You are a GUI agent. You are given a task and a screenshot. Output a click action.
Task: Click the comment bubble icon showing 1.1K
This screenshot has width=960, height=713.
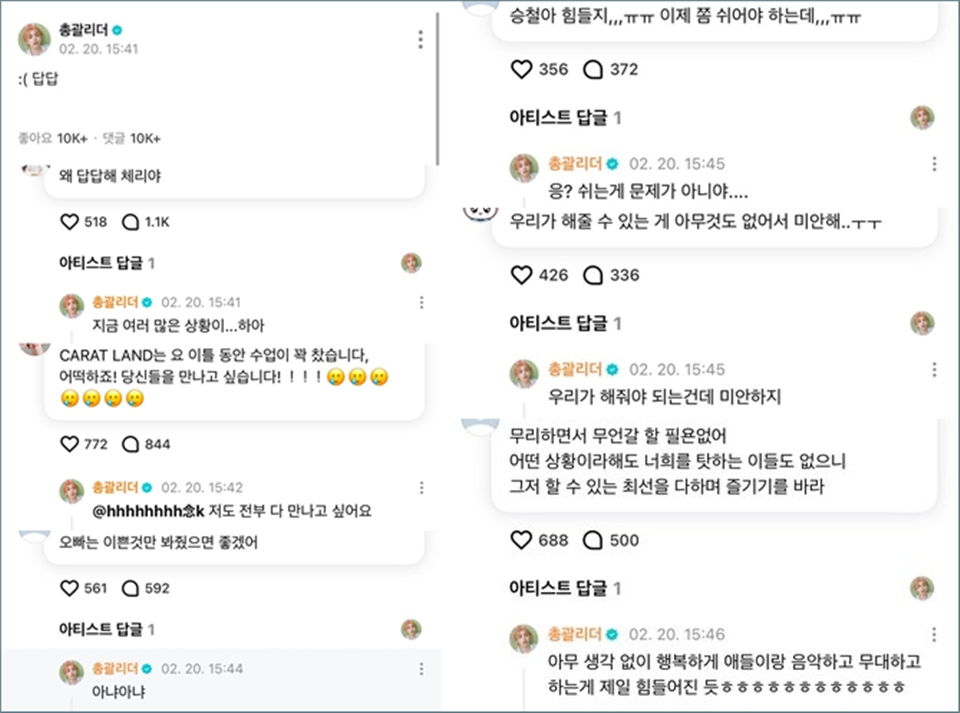click(132, 222)
